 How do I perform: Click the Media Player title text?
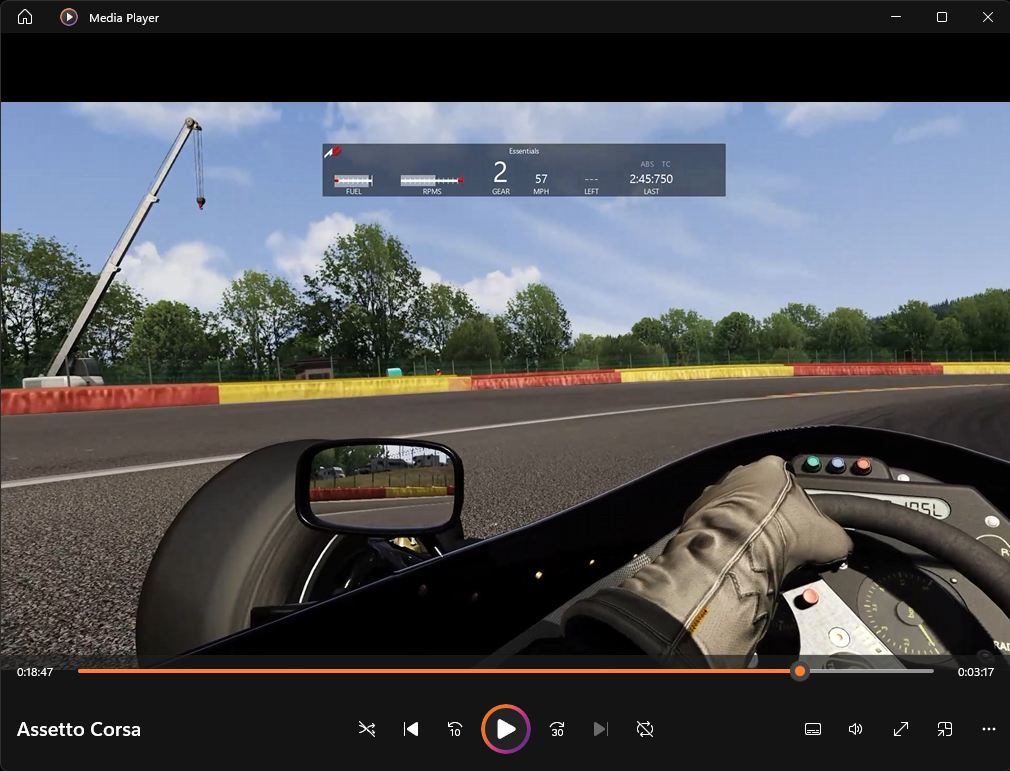pyautogui.click(x=124, y=18)
